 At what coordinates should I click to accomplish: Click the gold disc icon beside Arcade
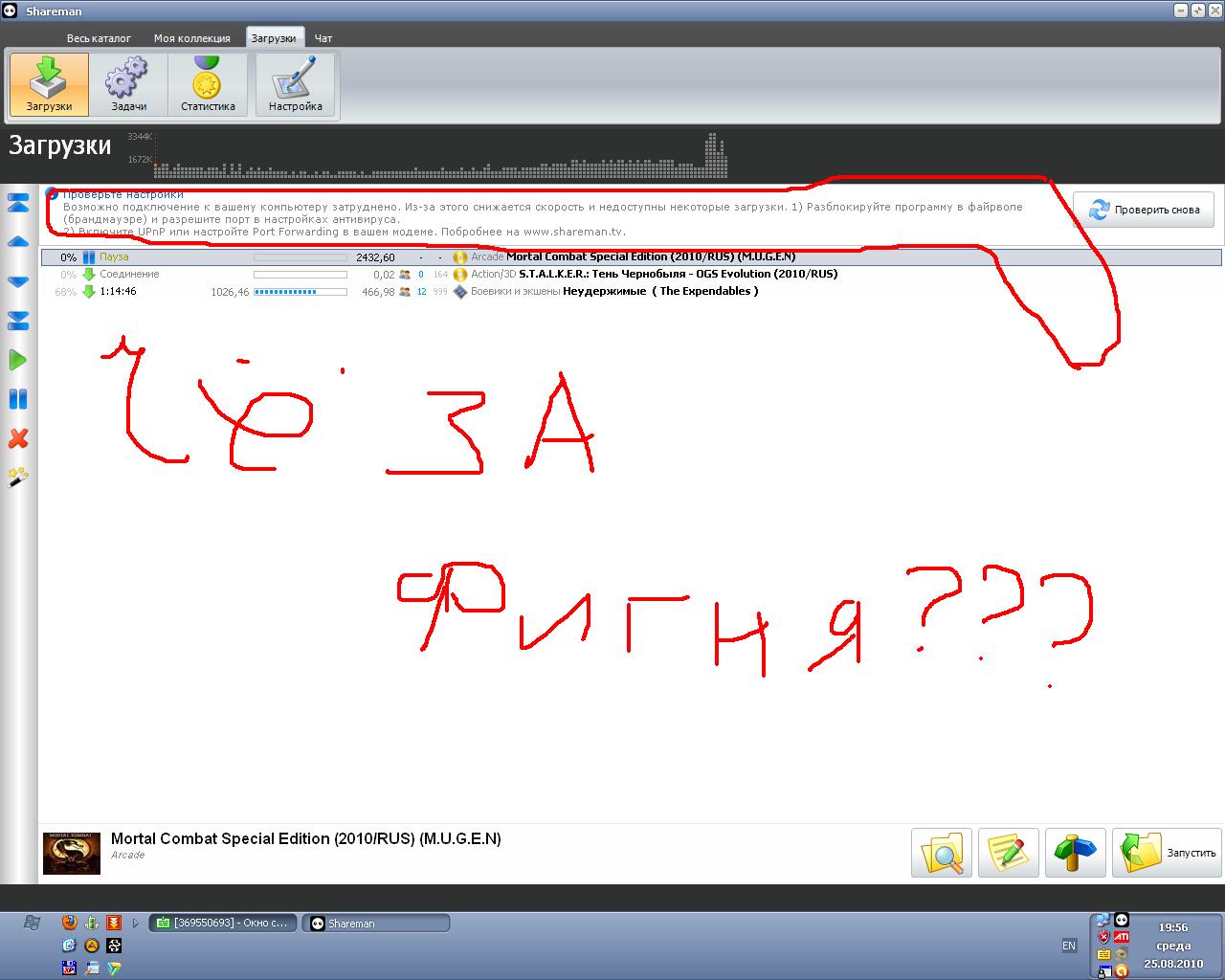[x=460, y=256]
